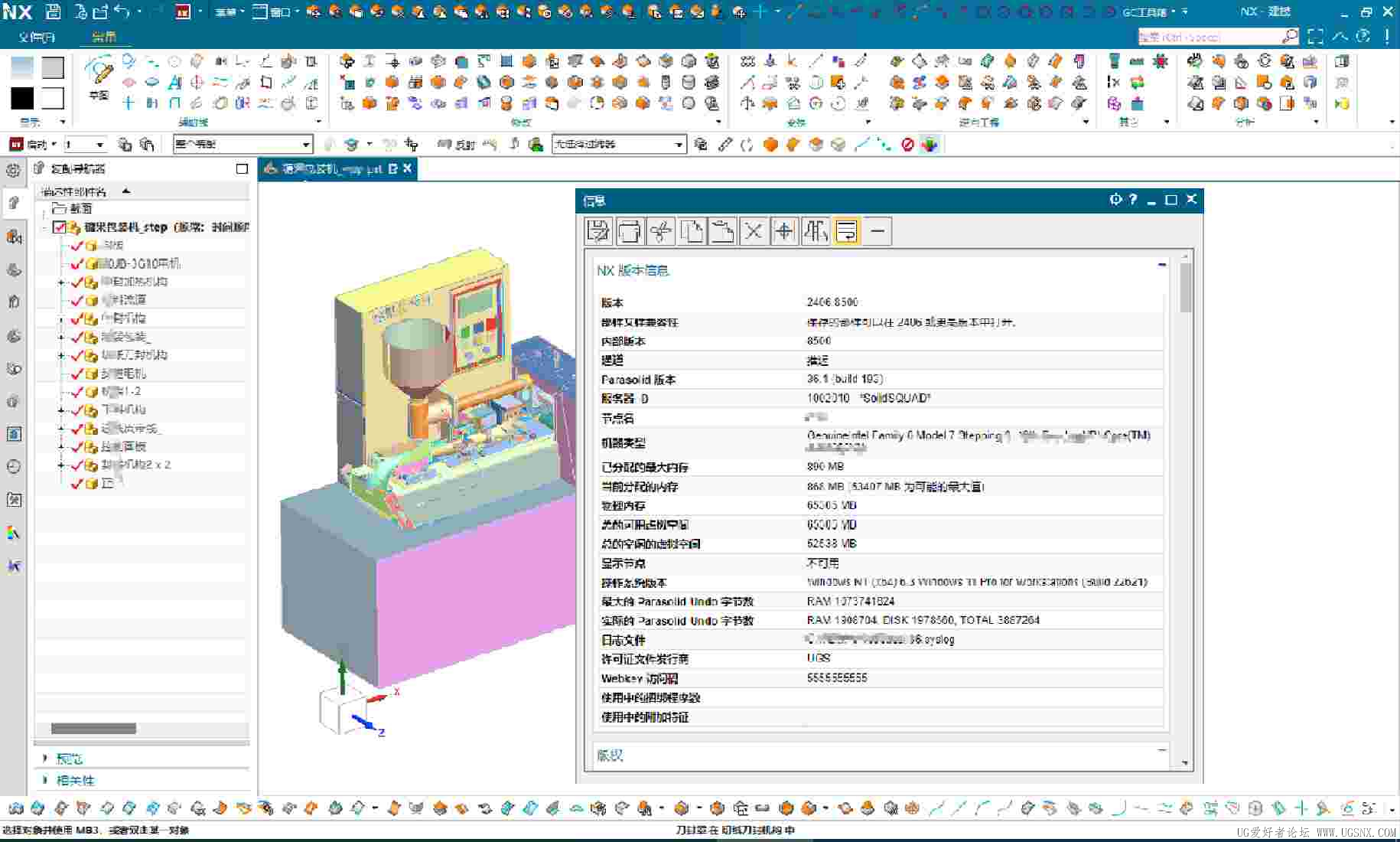1400x842 pixels.
Task: Expand the 下料机构 tree node
Action: tap(61, 410)
